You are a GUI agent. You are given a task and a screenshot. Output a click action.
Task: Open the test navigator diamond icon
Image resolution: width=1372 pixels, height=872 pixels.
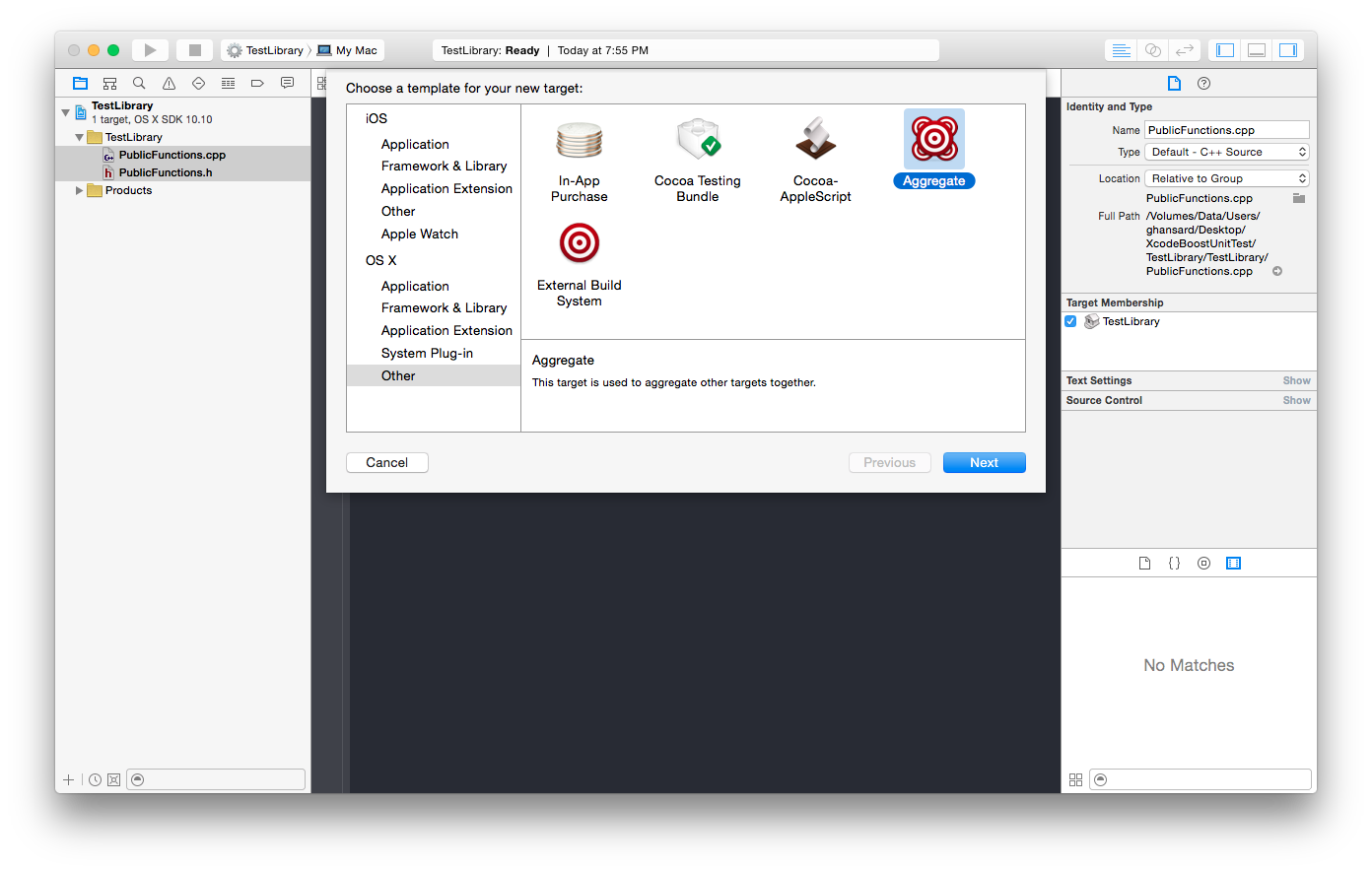coord(198,83)
